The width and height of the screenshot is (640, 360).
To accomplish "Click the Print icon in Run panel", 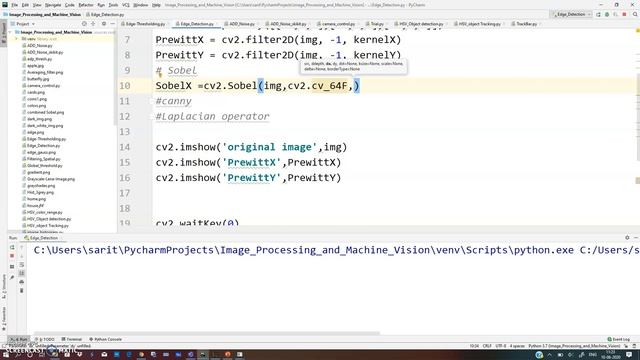I will (22, 282).
